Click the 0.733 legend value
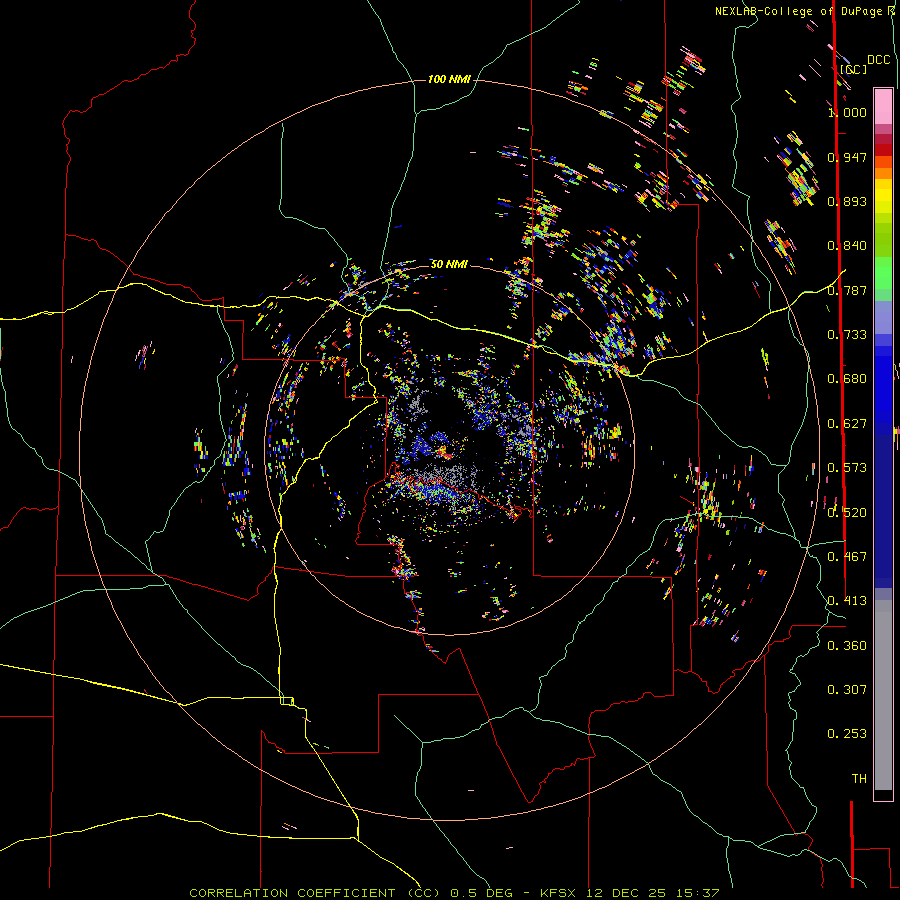900x900 pixels. coord(847,335)
